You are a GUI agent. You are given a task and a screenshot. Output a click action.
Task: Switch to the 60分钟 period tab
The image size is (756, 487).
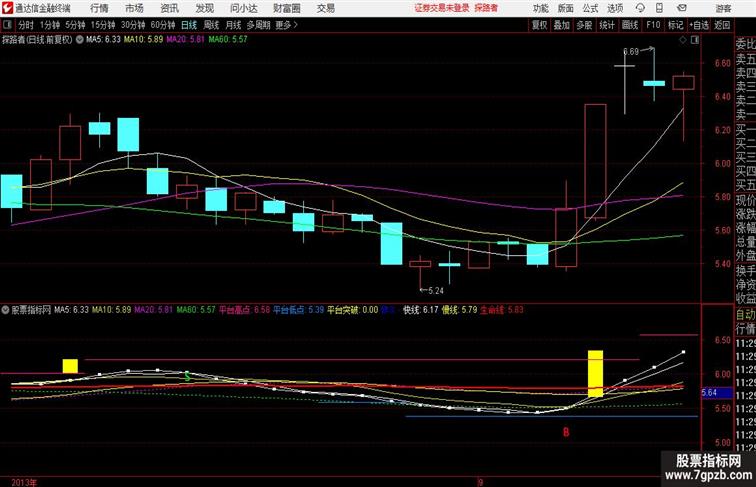click(163, 25)
